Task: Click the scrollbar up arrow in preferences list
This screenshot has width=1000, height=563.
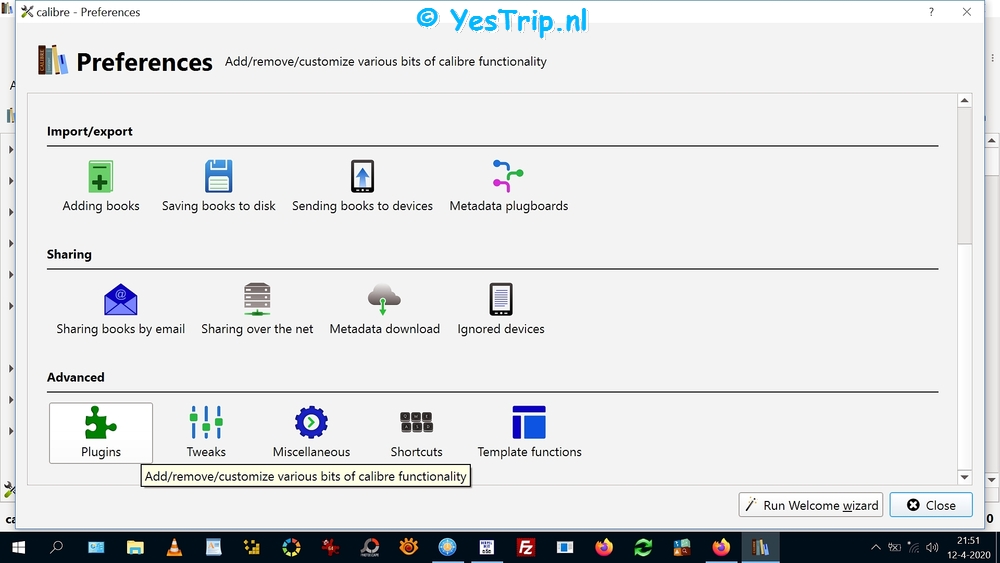Action: click(x=964, y=101)
